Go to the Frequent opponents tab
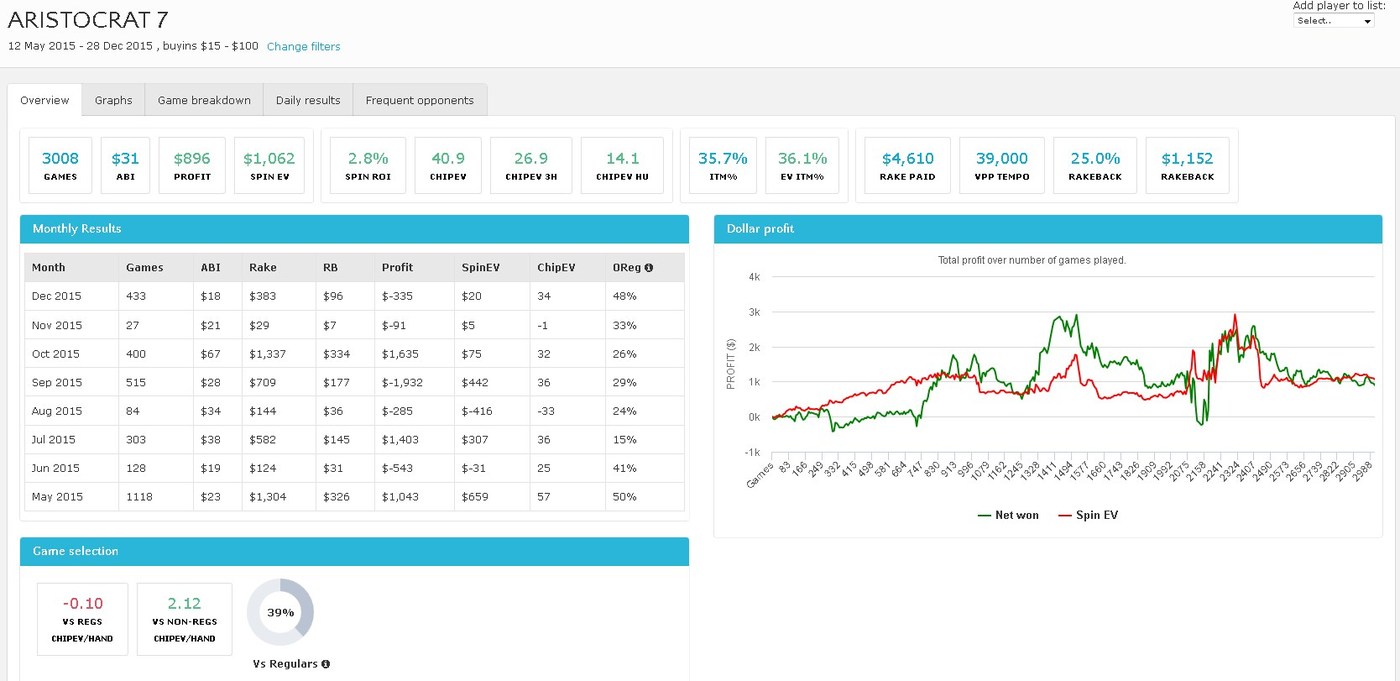This screenshot has width=1400, height=681. click(x=420, y=100)
